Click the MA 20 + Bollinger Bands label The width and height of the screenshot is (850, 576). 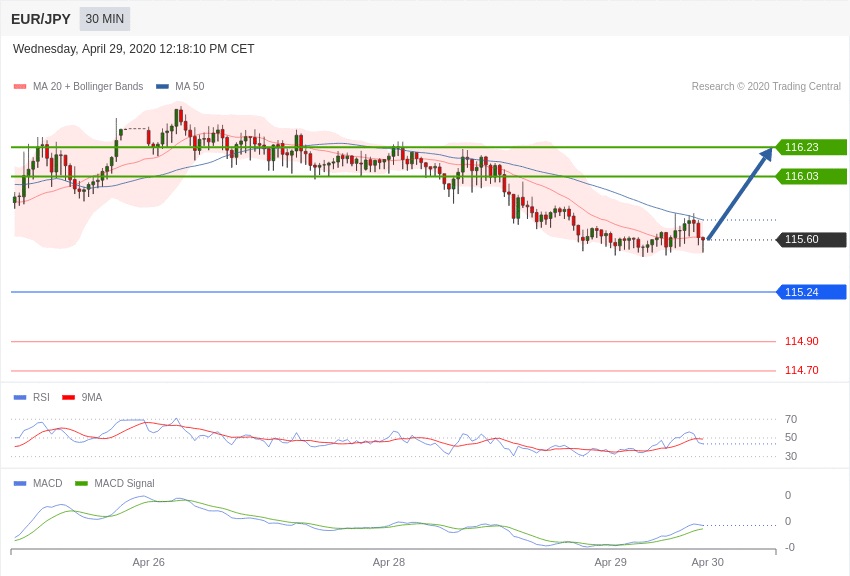[88, 86]
